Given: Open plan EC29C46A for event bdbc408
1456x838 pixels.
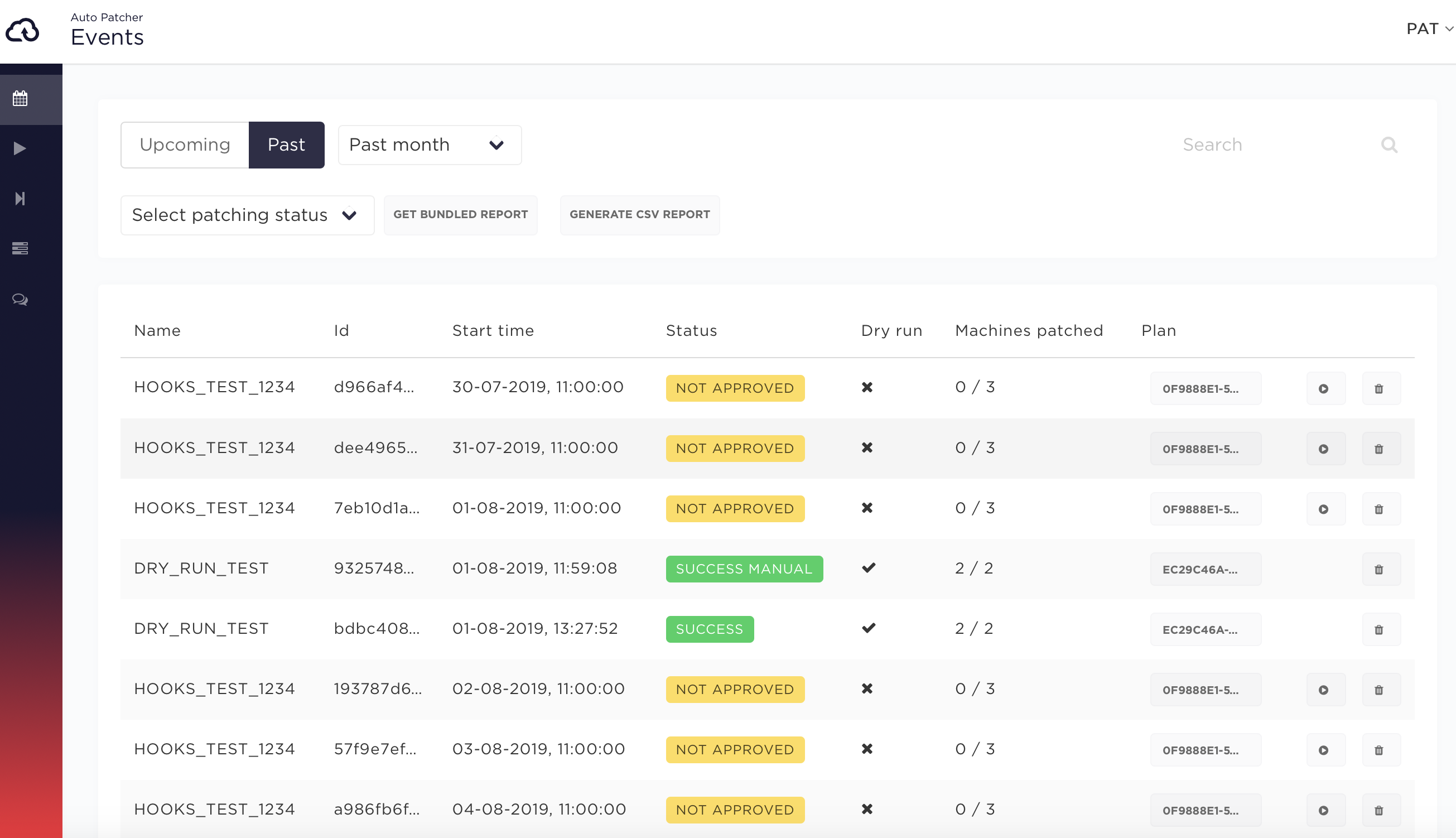Looking at the screenshot, I should [x=1206, y=630].
